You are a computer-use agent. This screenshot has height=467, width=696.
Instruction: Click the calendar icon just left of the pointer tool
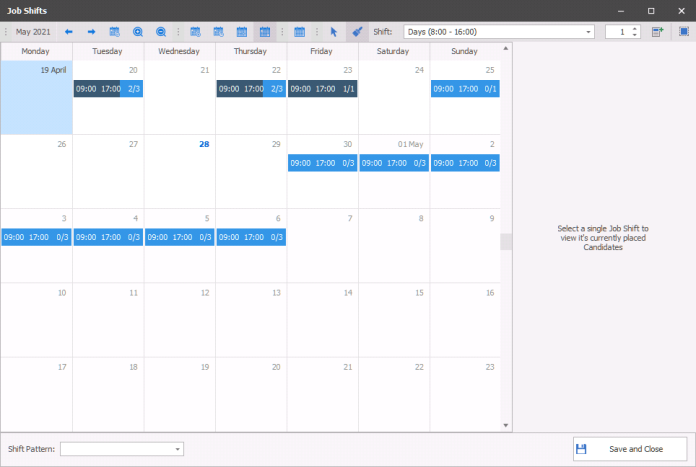pyautogui.click(x=300, y=32)
